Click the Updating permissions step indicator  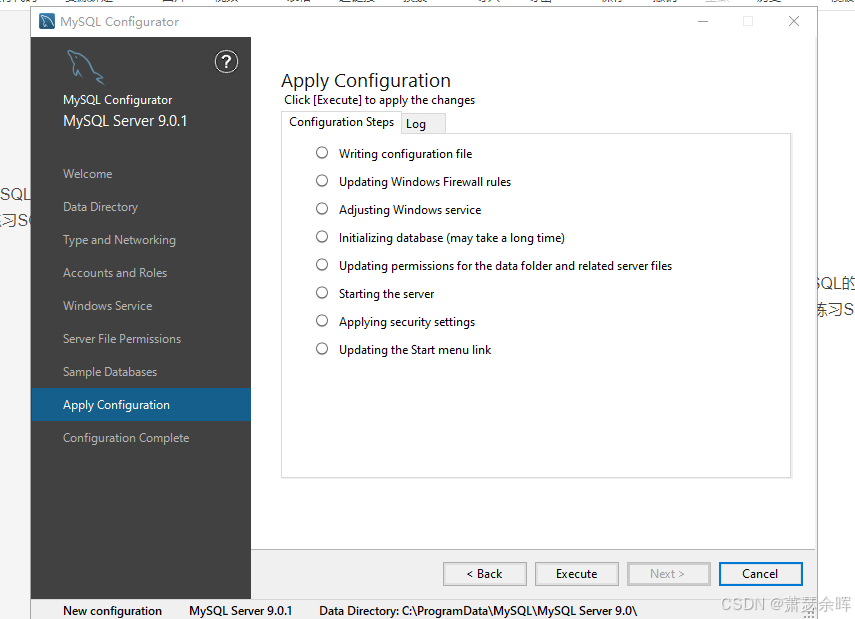[322, 265]
